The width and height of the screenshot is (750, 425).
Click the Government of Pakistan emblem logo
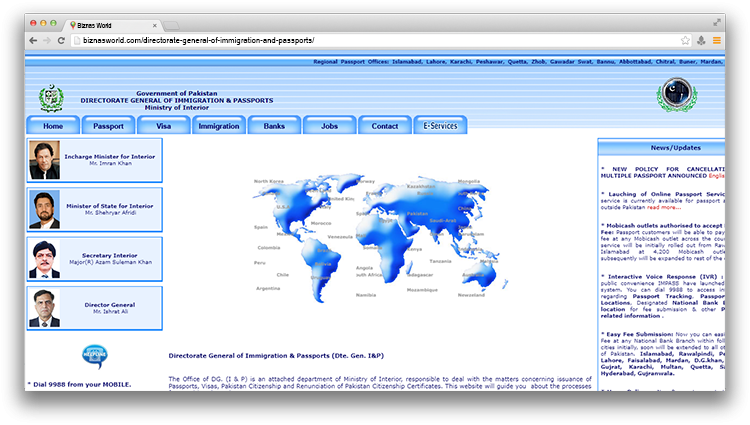51,98
